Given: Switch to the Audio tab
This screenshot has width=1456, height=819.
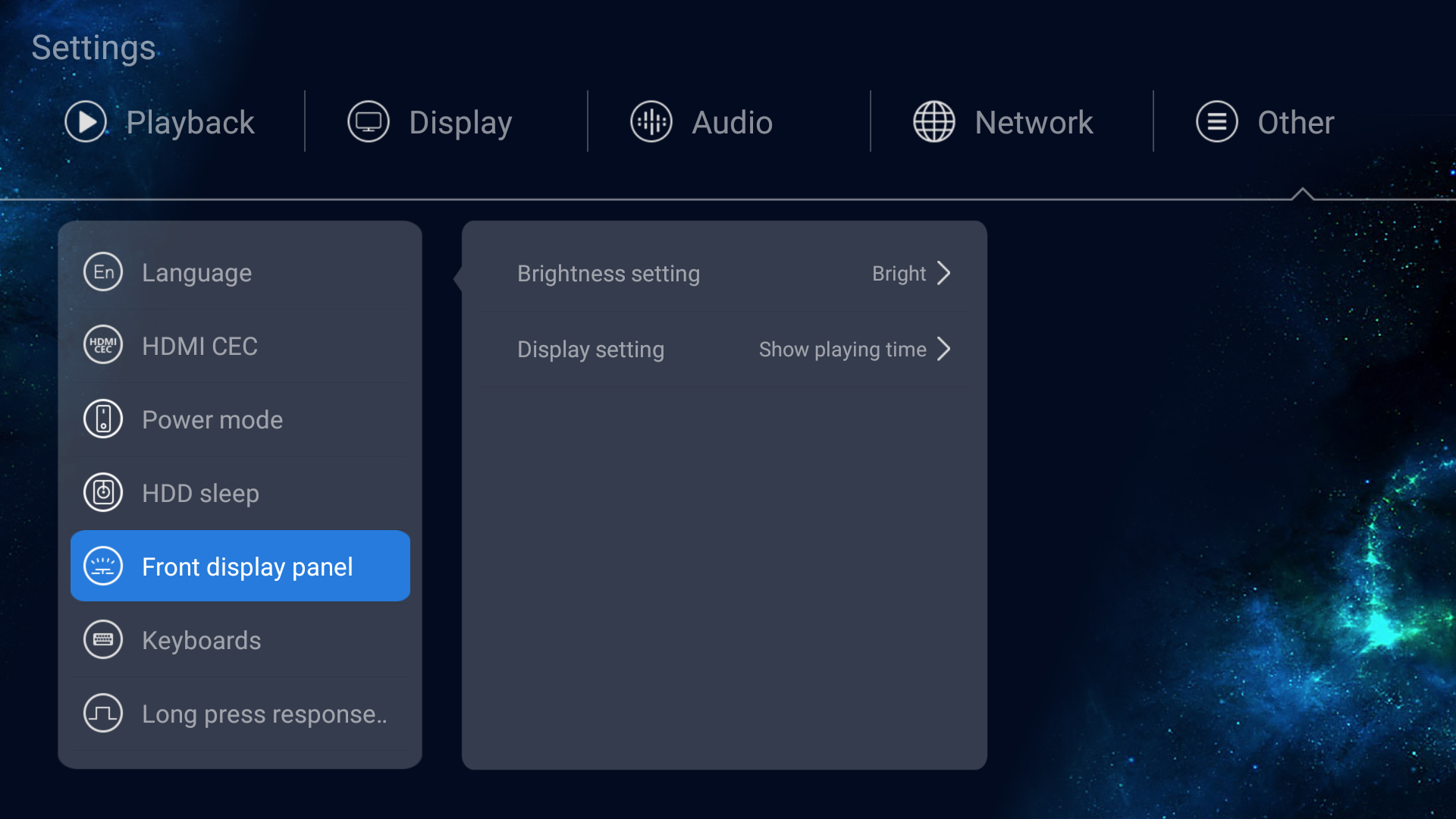Looking at the screenshot, I should click(x=701, y=122).
